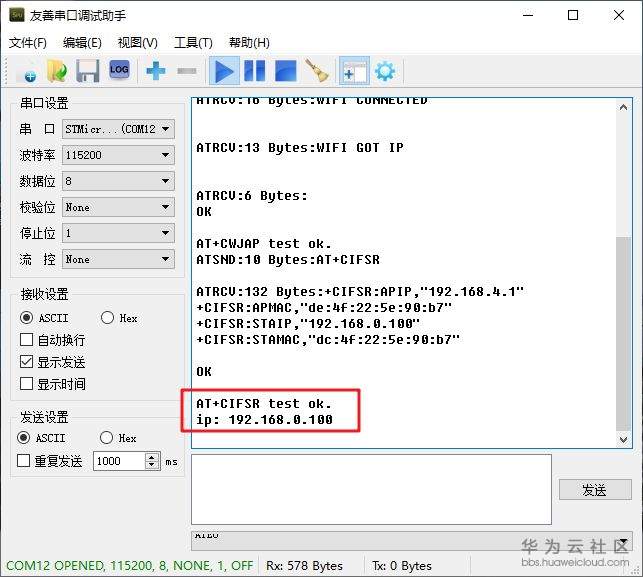Click the 'ATRCV:13 Bytes:WIFI GOT IP' line
643x577 pixels.
coord(300,148)
